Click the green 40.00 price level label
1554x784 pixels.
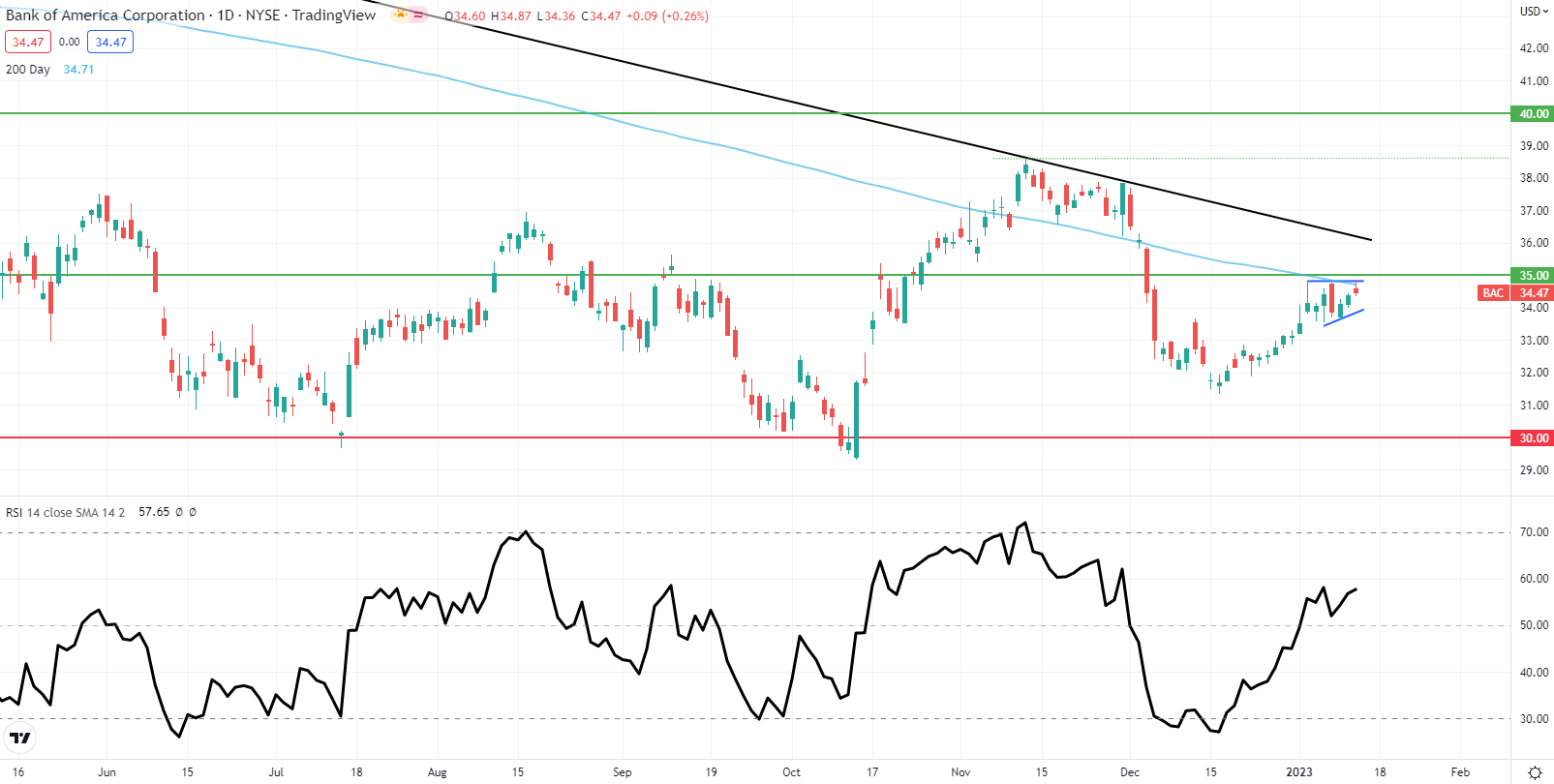pyautogui.click(x=1533, y=114)
